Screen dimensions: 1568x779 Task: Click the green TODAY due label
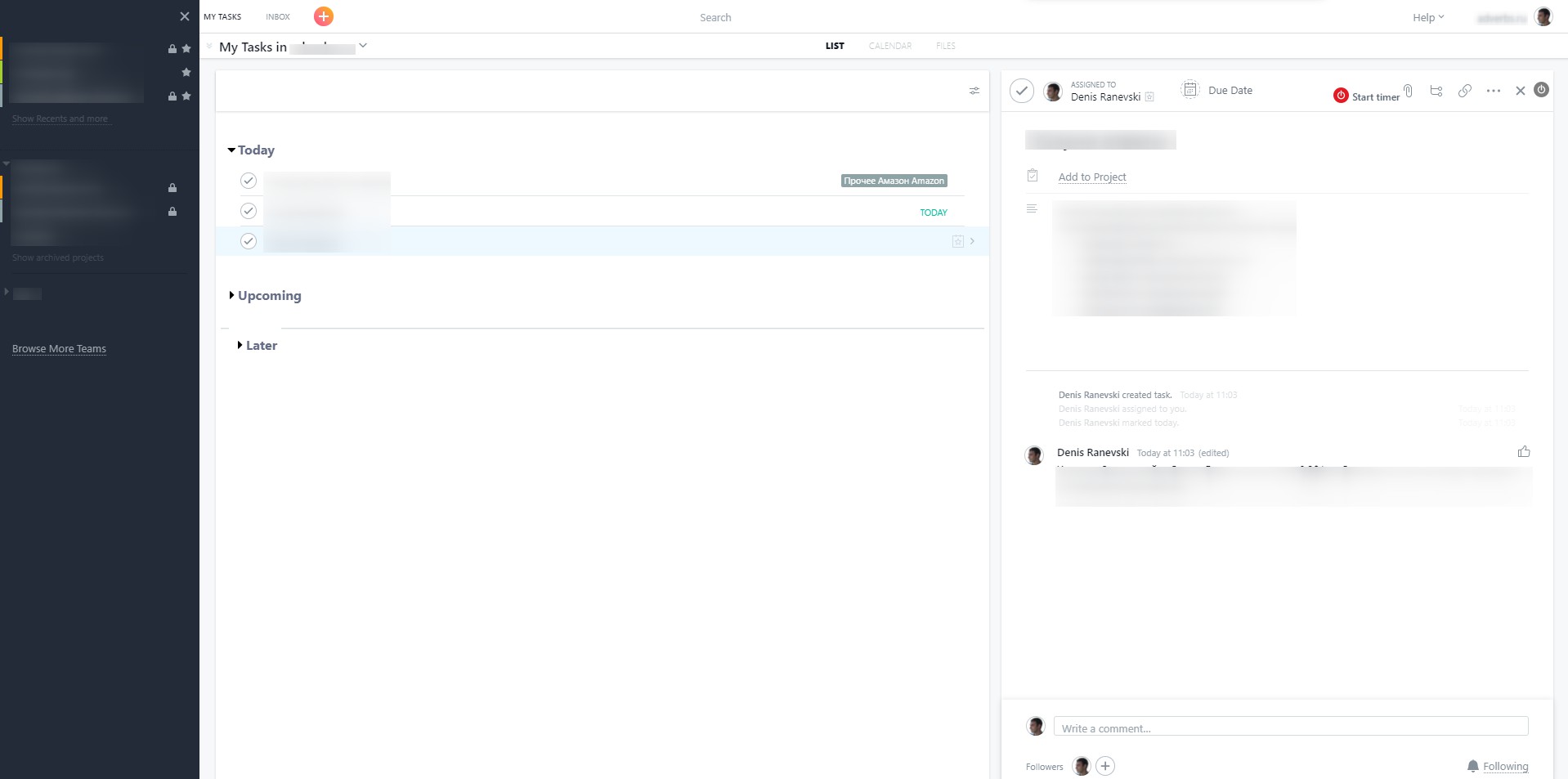coord(934,213)
